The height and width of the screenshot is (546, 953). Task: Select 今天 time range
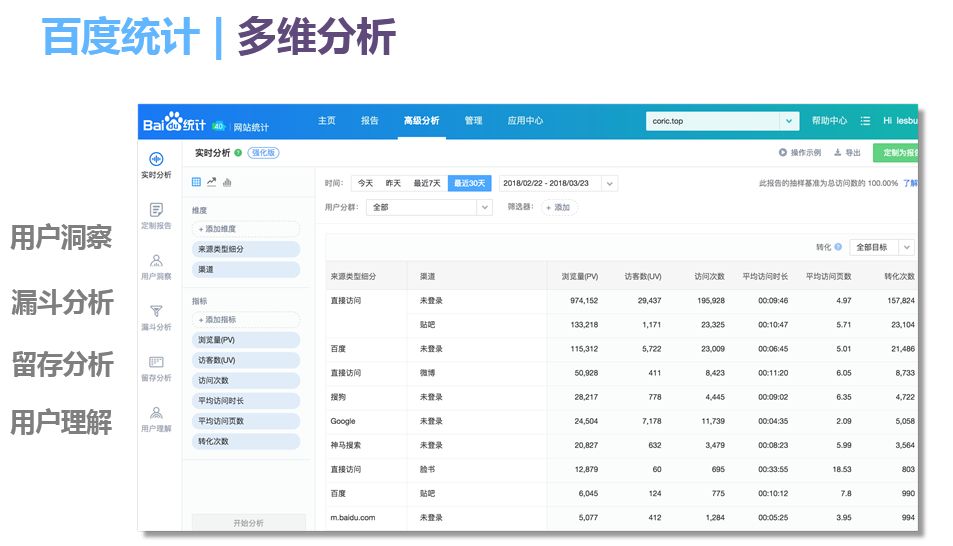click(365, 183)
